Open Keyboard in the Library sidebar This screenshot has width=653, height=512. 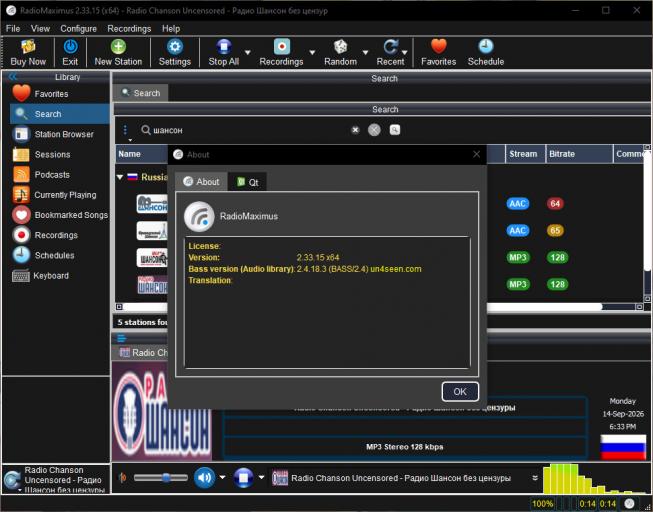pyautogui.click(x=60, y=275)
